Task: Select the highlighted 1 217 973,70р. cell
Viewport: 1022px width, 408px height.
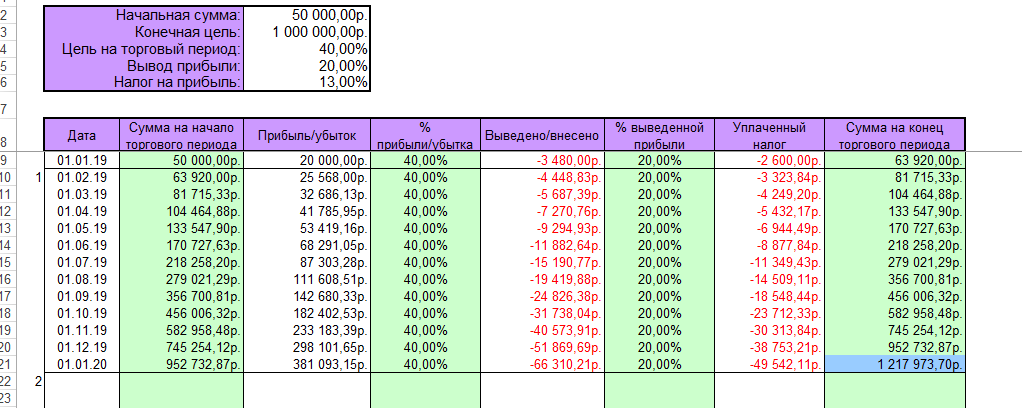Action: [x=896, y=364]
